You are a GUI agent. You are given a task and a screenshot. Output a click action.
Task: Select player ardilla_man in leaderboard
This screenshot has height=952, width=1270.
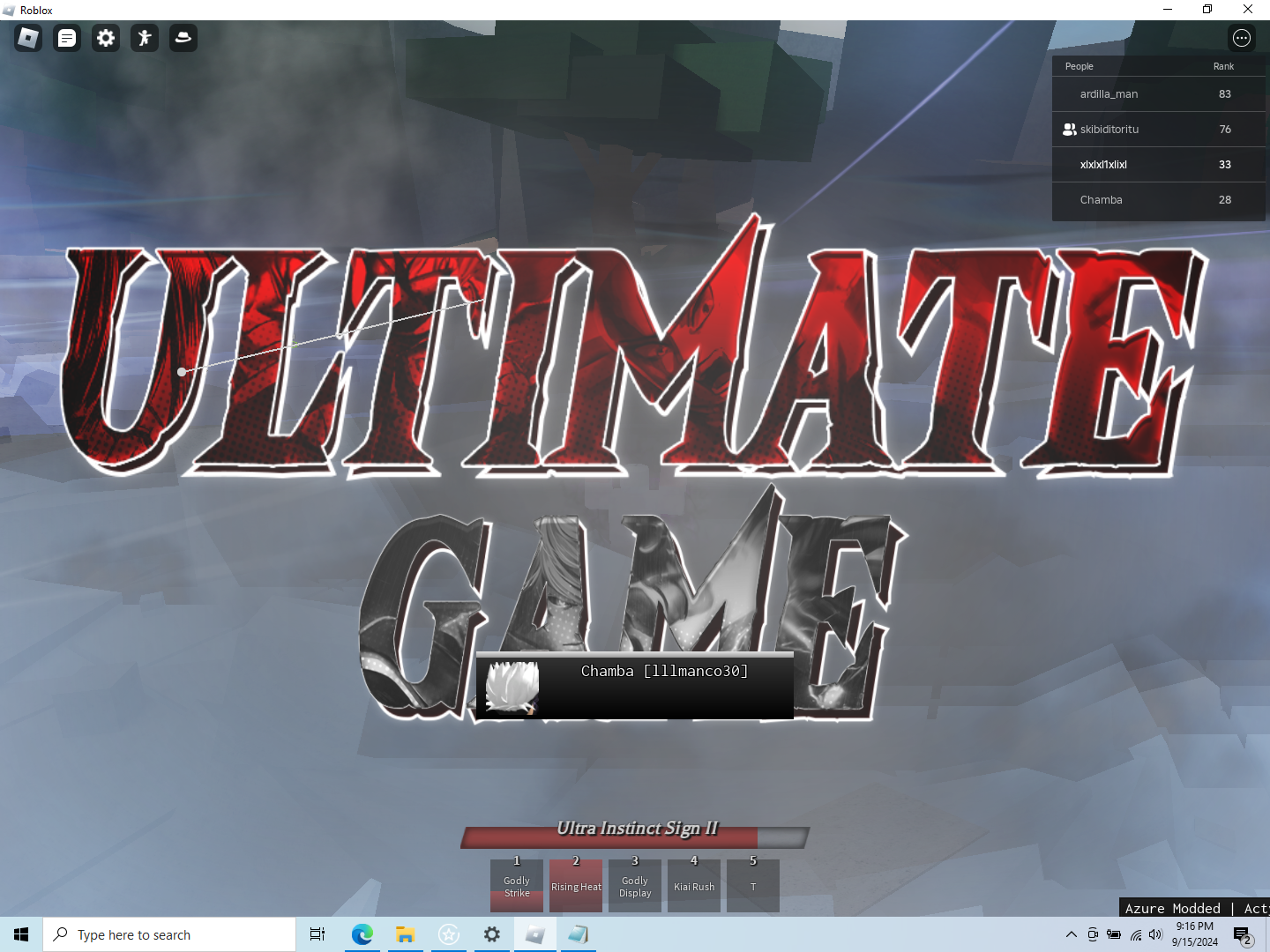tap(1159, 93)
